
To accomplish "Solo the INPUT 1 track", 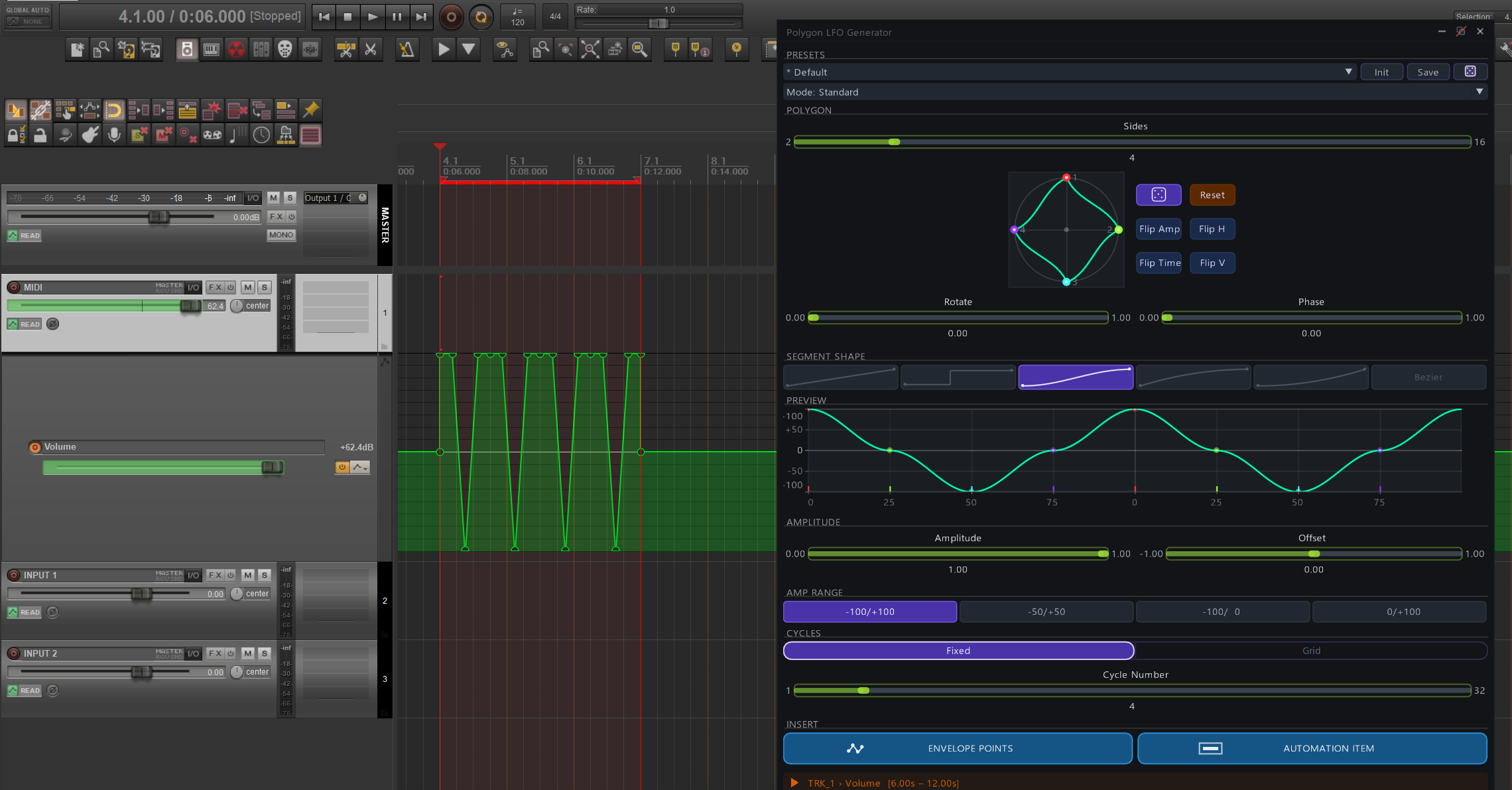I will tap(264, 575).
